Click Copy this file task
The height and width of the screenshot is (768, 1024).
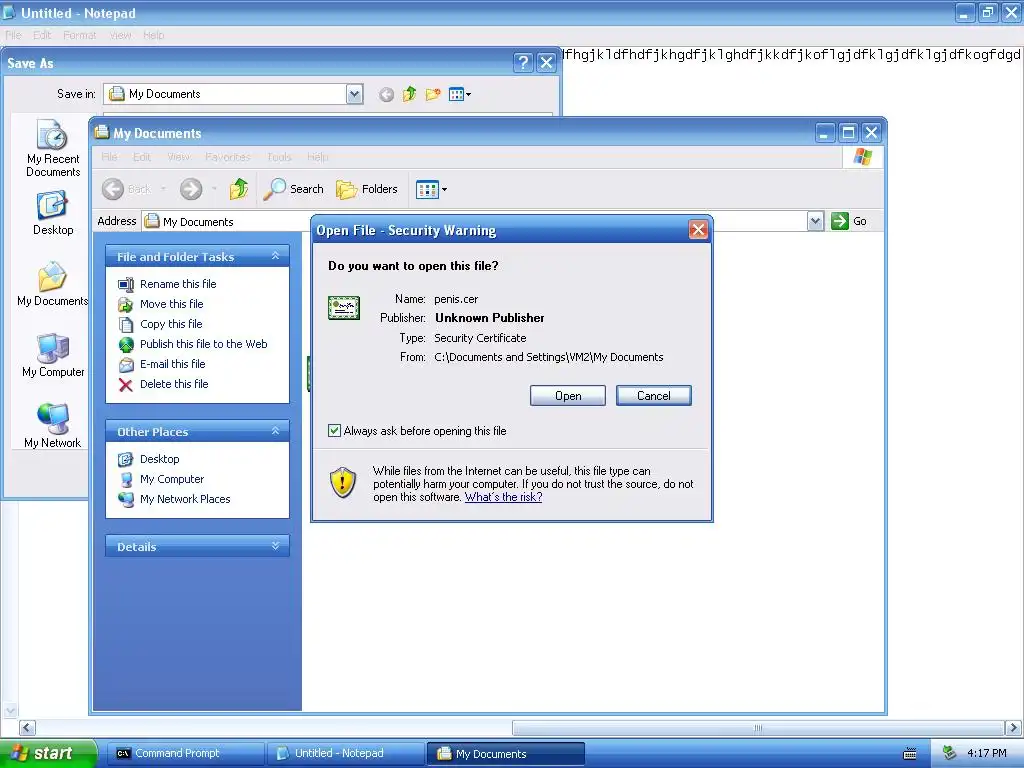171,324
